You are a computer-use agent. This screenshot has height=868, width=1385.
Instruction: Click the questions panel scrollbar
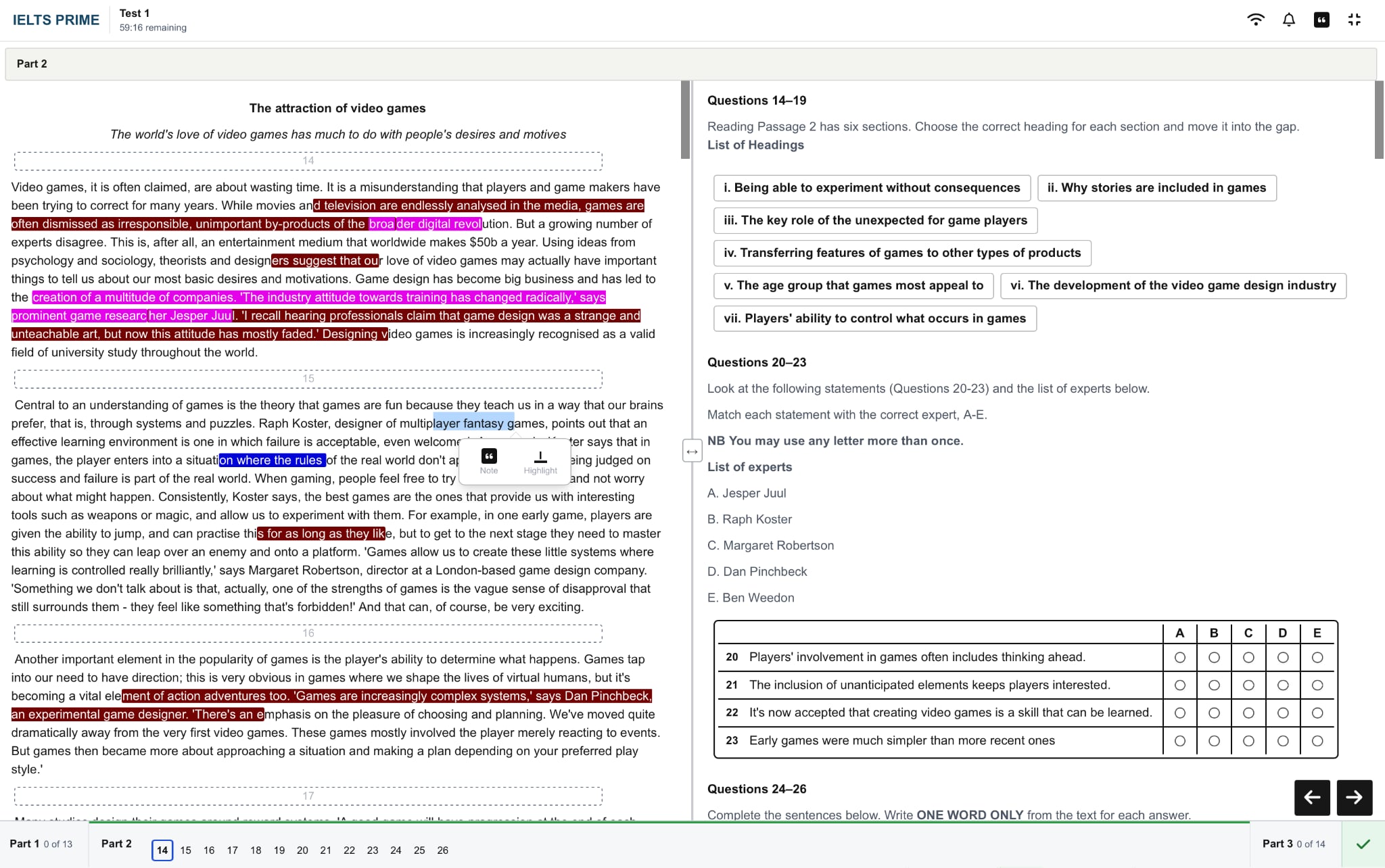(1380, 120)
